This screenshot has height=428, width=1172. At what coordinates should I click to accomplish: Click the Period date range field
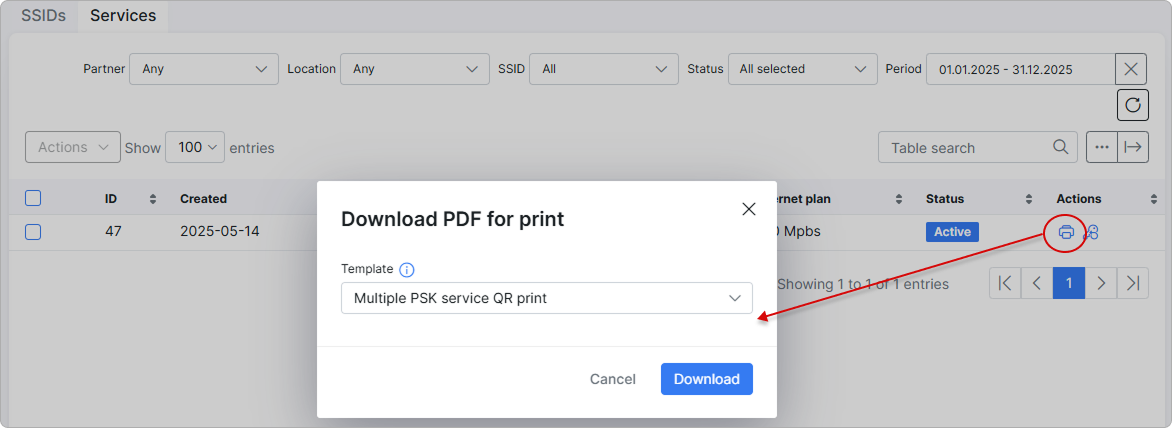pyautogui.click(x=1020, y=69)
